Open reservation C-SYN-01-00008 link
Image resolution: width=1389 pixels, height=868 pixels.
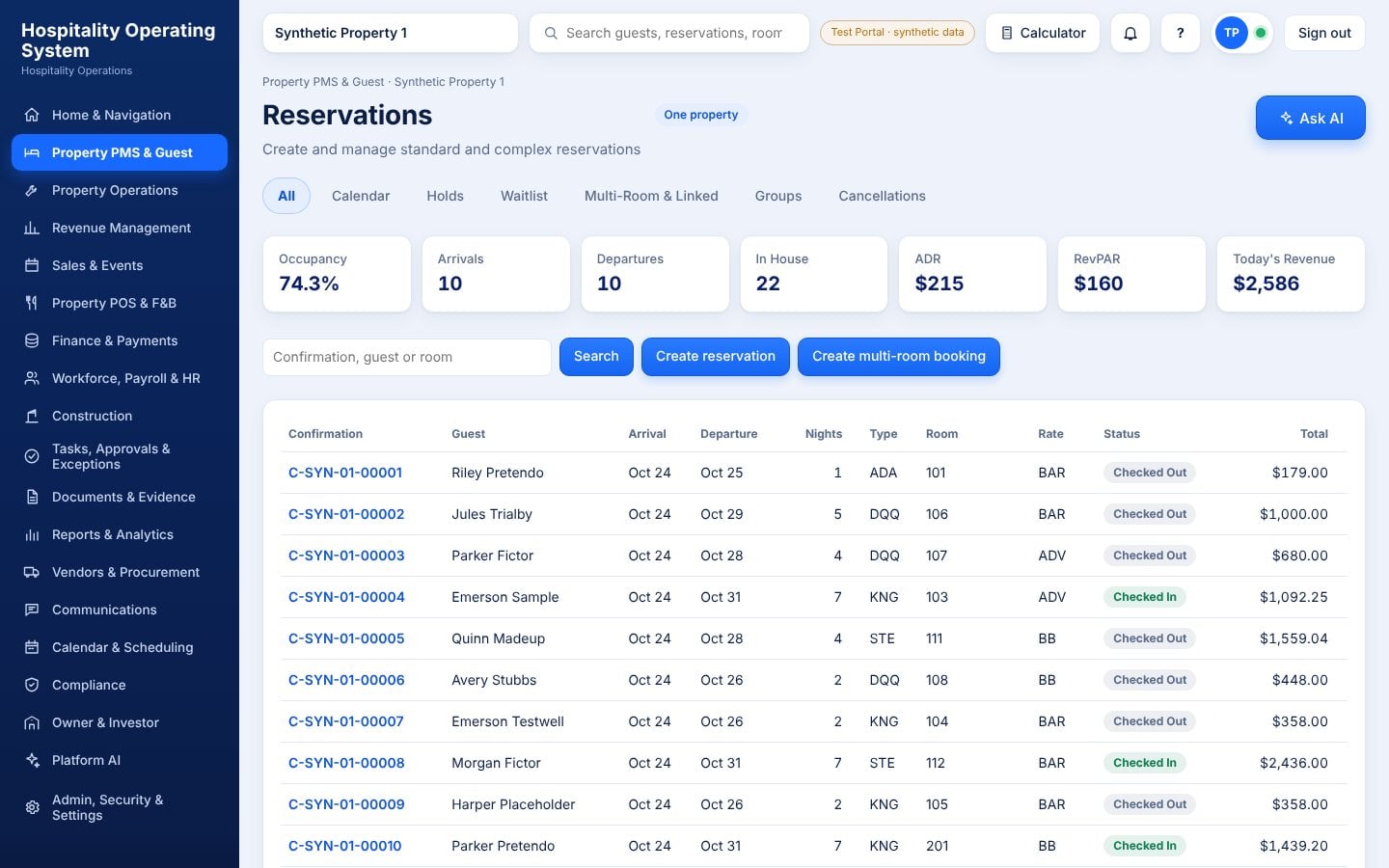tap(346, 763)
